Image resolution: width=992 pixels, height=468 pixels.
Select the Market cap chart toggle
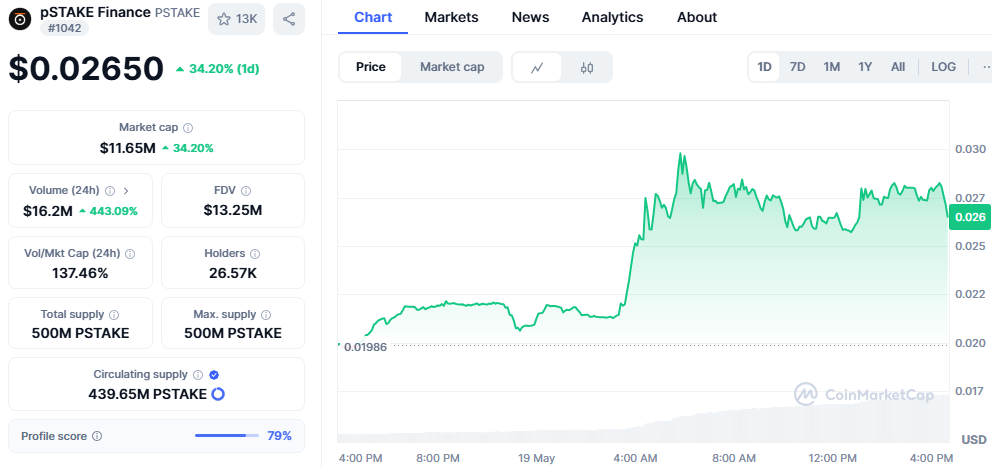coord(452,67)
